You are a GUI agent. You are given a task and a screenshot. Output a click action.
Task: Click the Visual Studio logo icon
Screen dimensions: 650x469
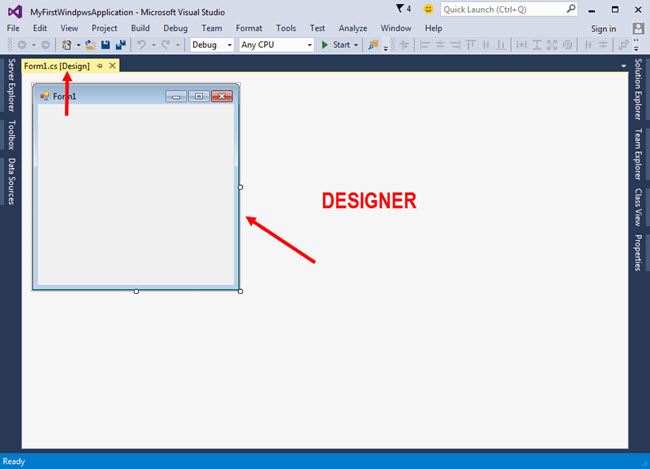(x=15, y=12)
